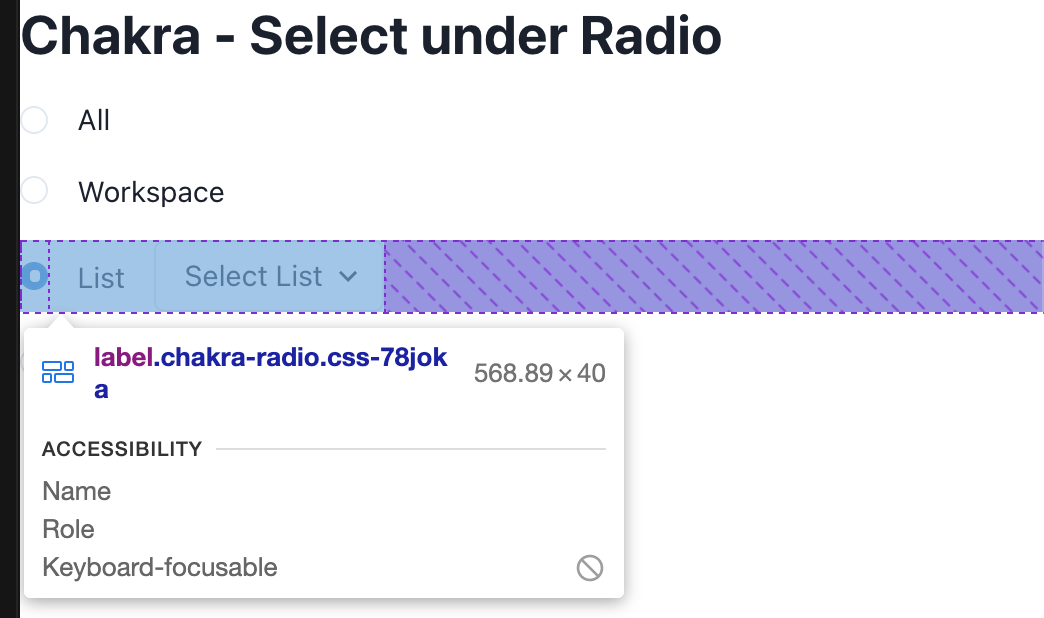Choose the List radio option
This screenshot has height=618, width=1044.
click(x=34, y=276)
